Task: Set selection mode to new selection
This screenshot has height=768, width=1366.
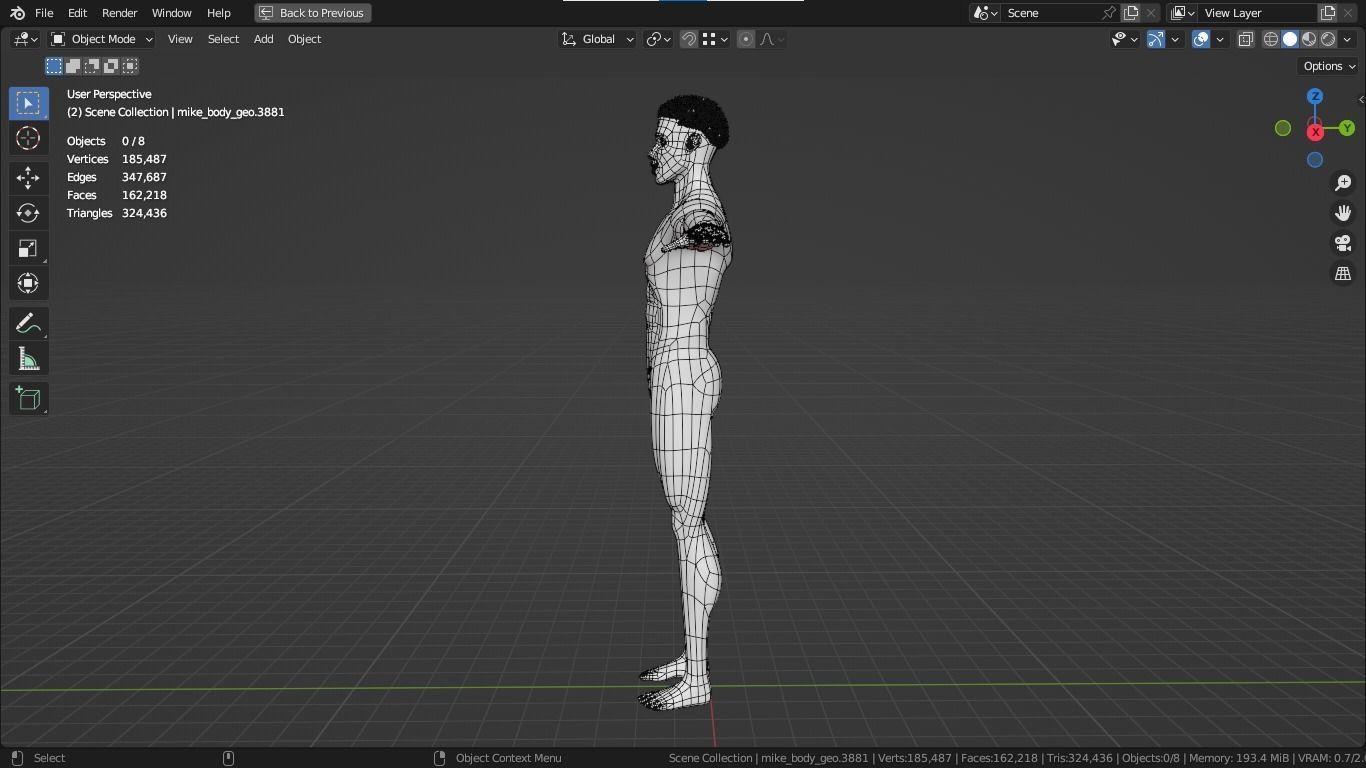Action: pyautogui.click(x=54, y=66)
